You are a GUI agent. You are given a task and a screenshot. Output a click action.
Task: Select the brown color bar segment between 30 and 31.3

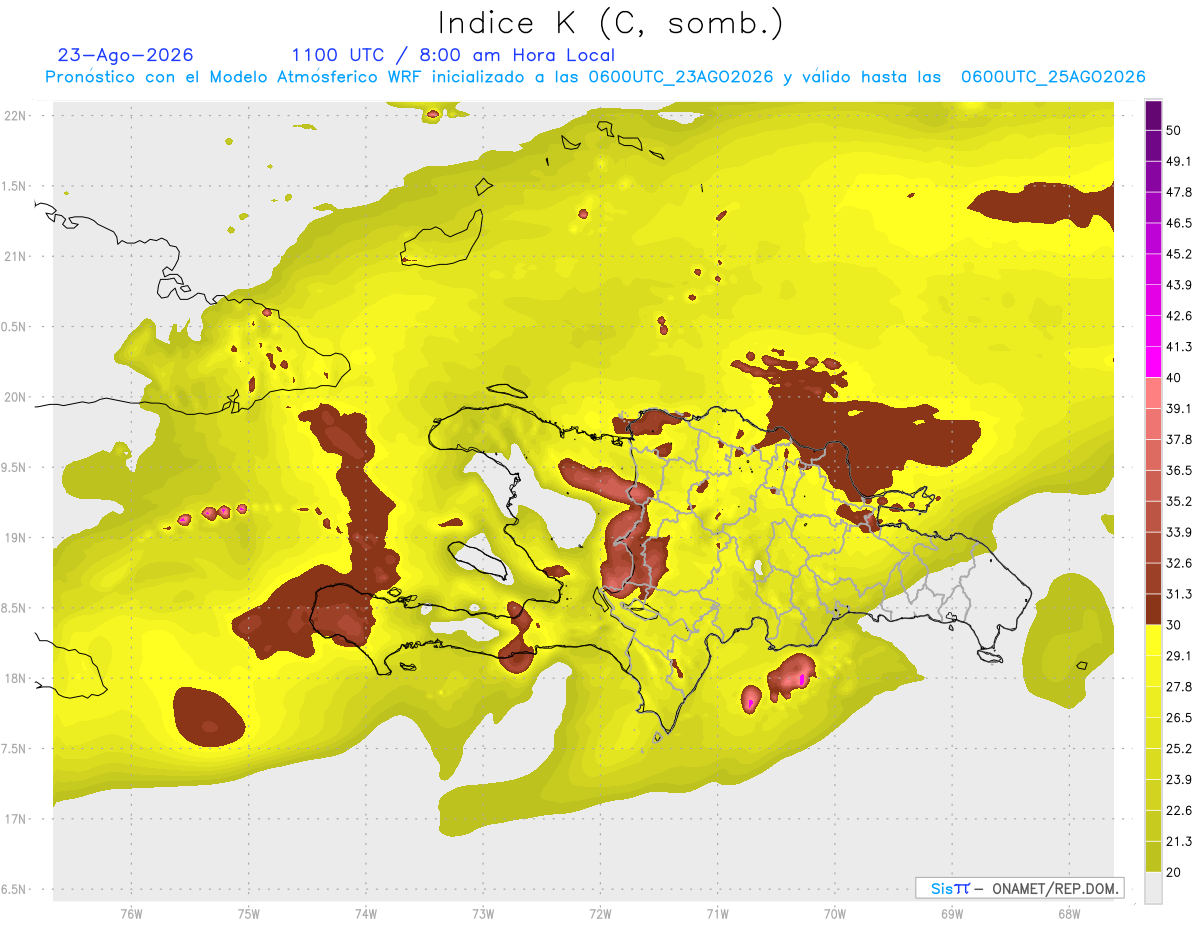point(1154,609)
